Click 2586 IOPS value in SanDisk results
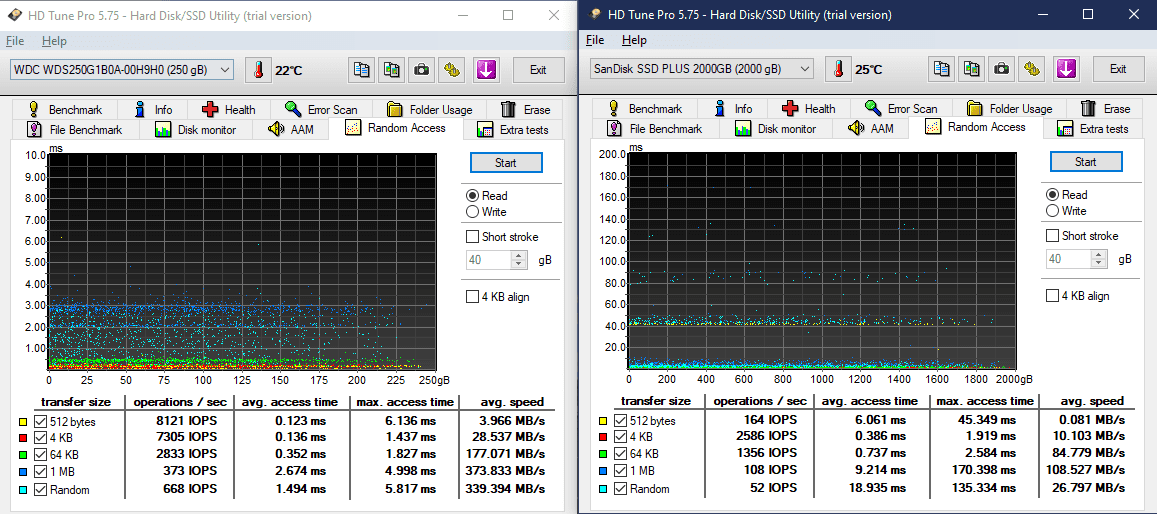 point(767,439)
